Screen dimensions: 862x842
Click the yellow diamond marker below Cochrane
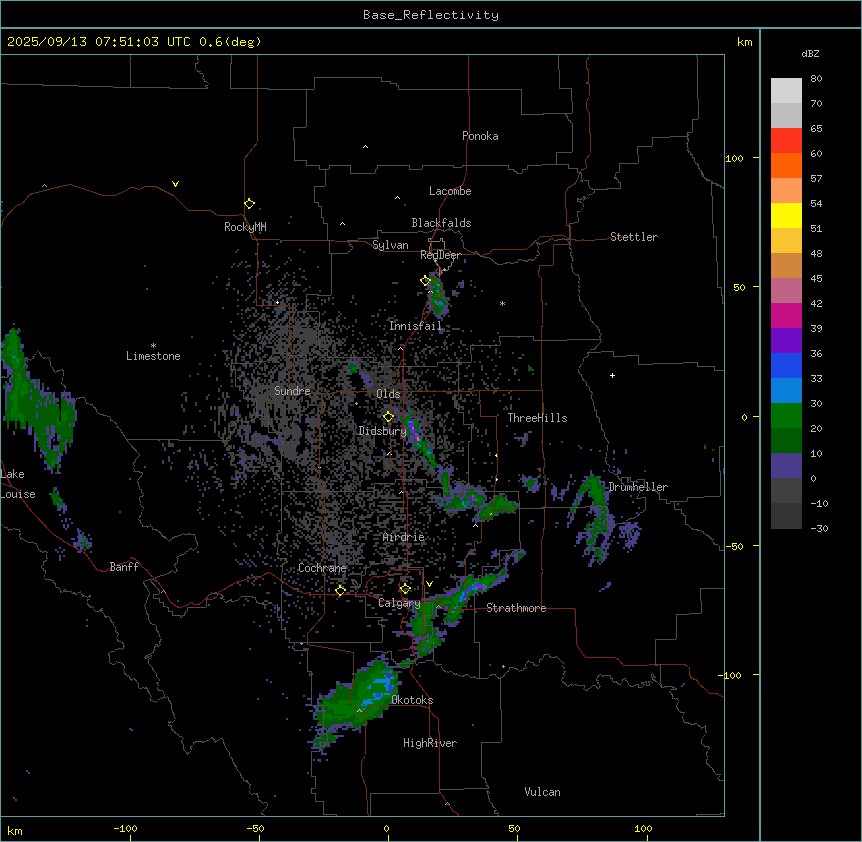coord(340,591)
